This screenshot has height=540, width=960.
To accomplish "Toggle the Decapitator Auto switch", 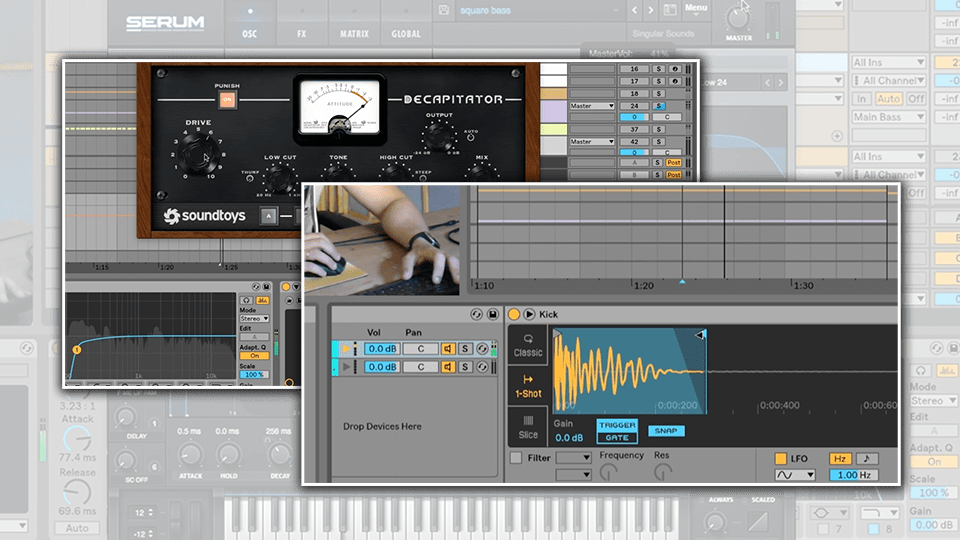I will click(470, 138).
